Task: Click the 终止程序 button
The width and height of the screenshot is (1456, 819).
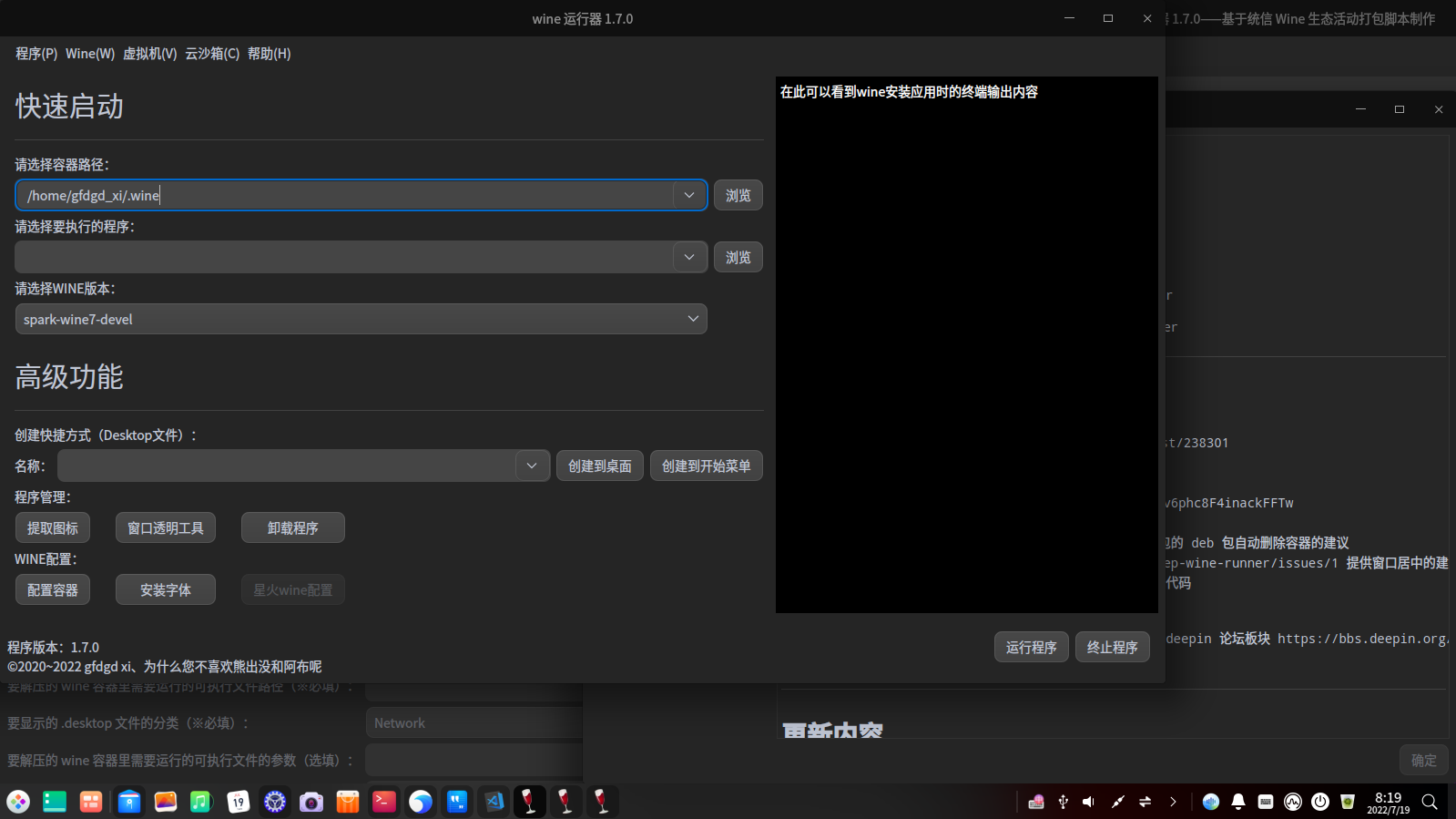Action: (1113, 647)
